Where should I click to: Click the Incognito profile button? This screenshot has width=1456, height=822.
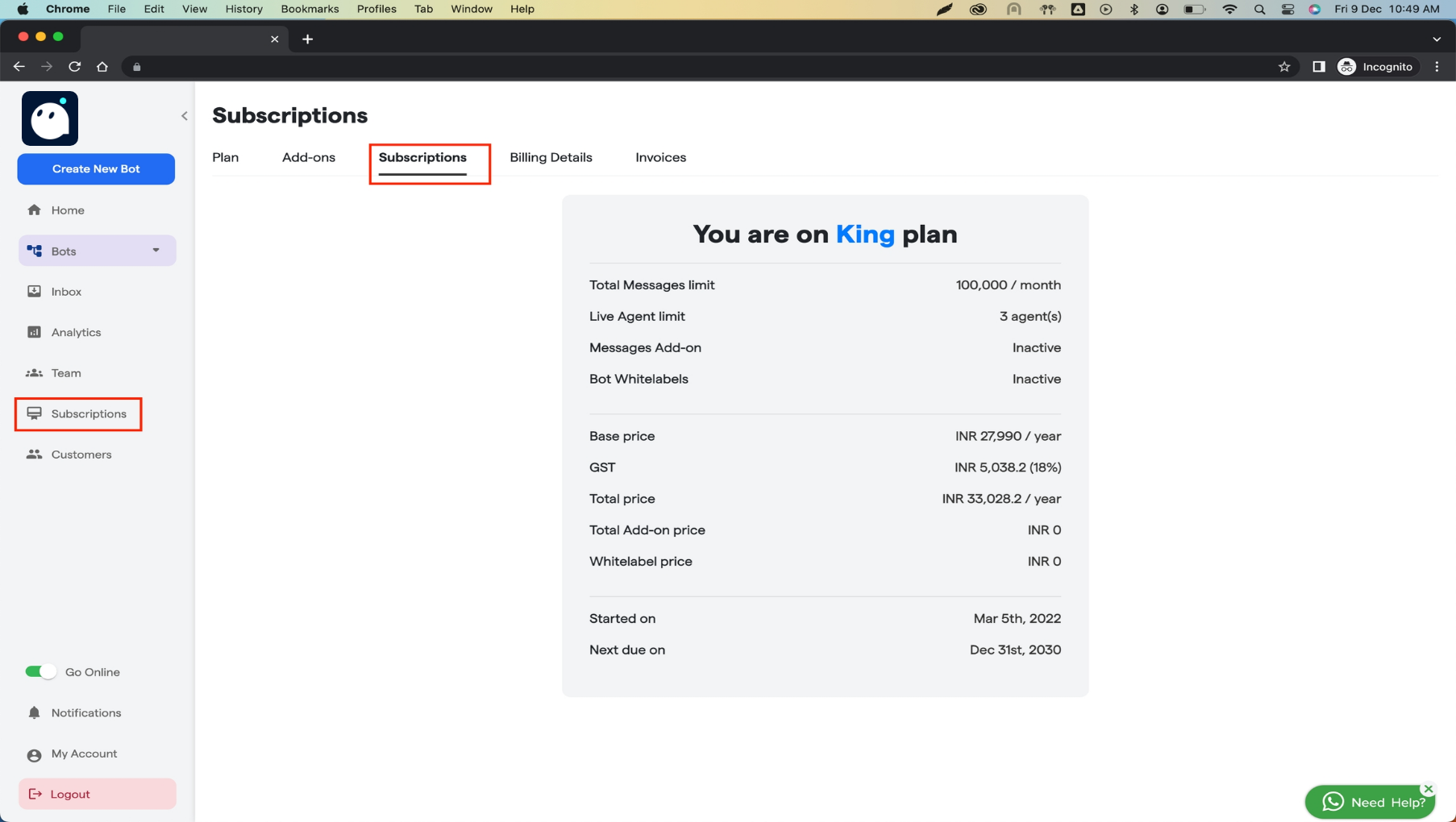1376,67
